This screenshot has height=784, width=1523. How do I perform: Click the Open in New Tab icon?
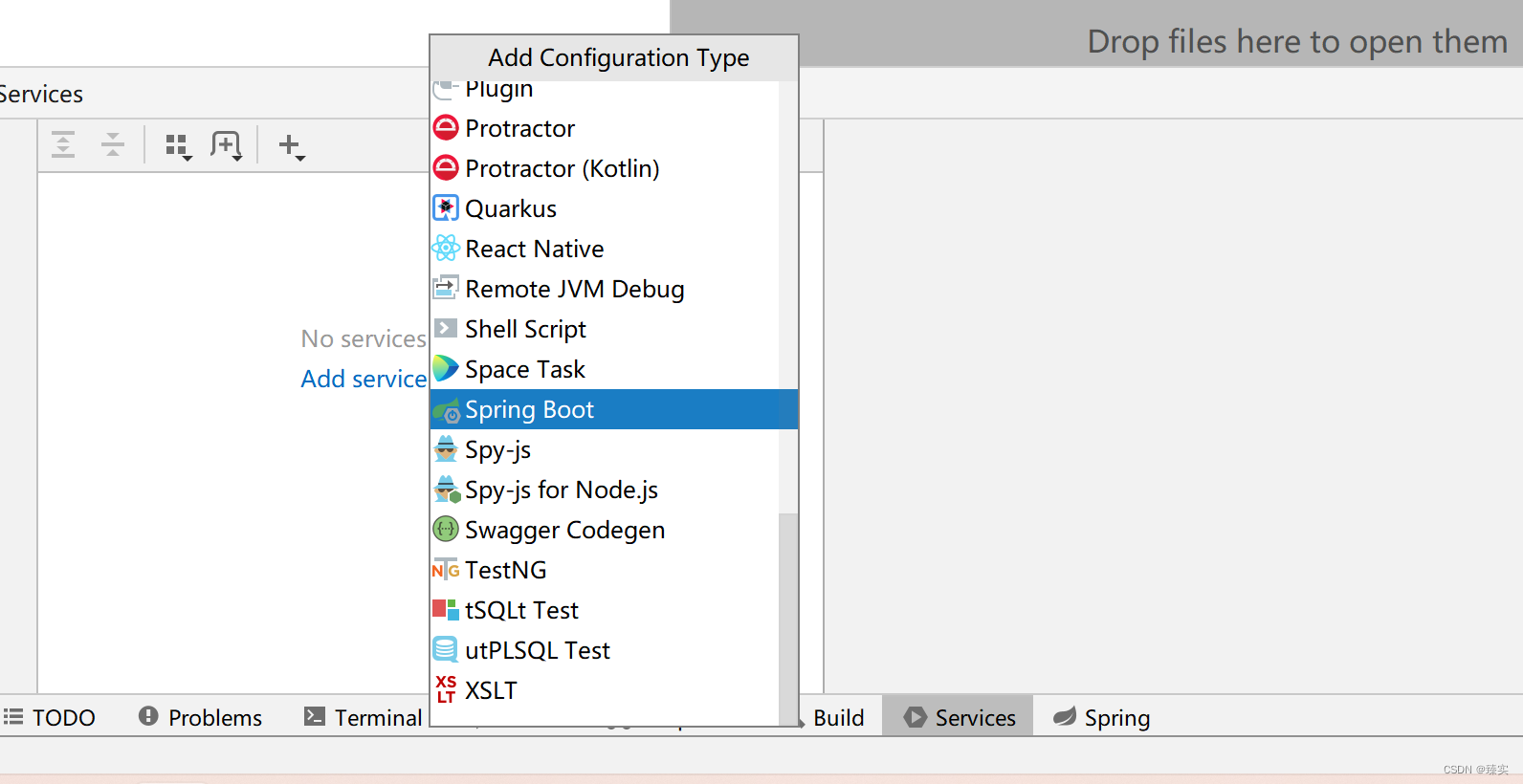tap(227, 146)
